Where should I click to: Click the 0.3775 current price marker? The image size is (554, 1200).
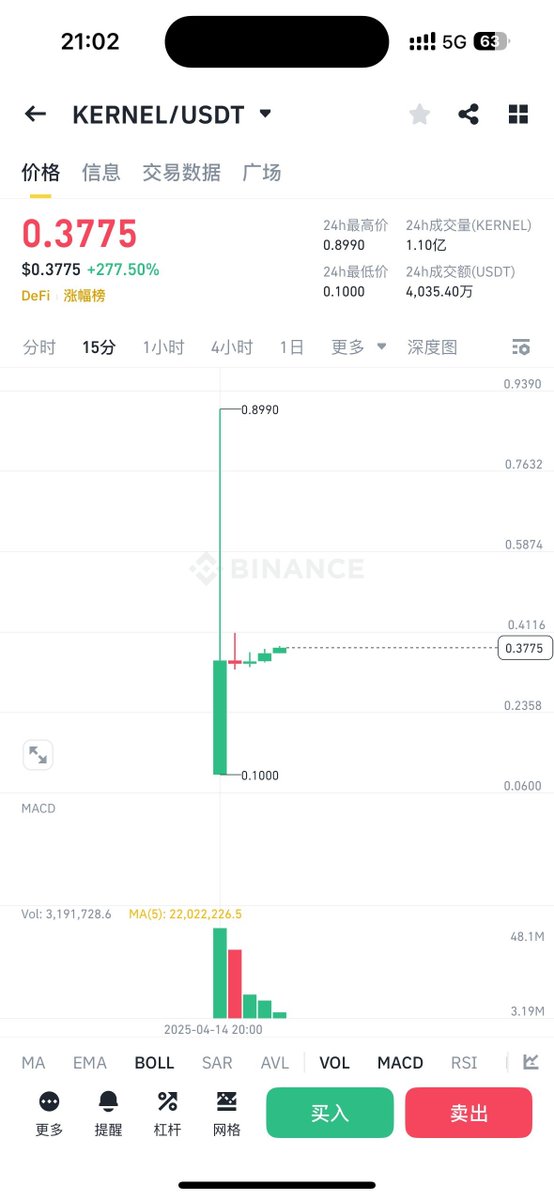524,648
